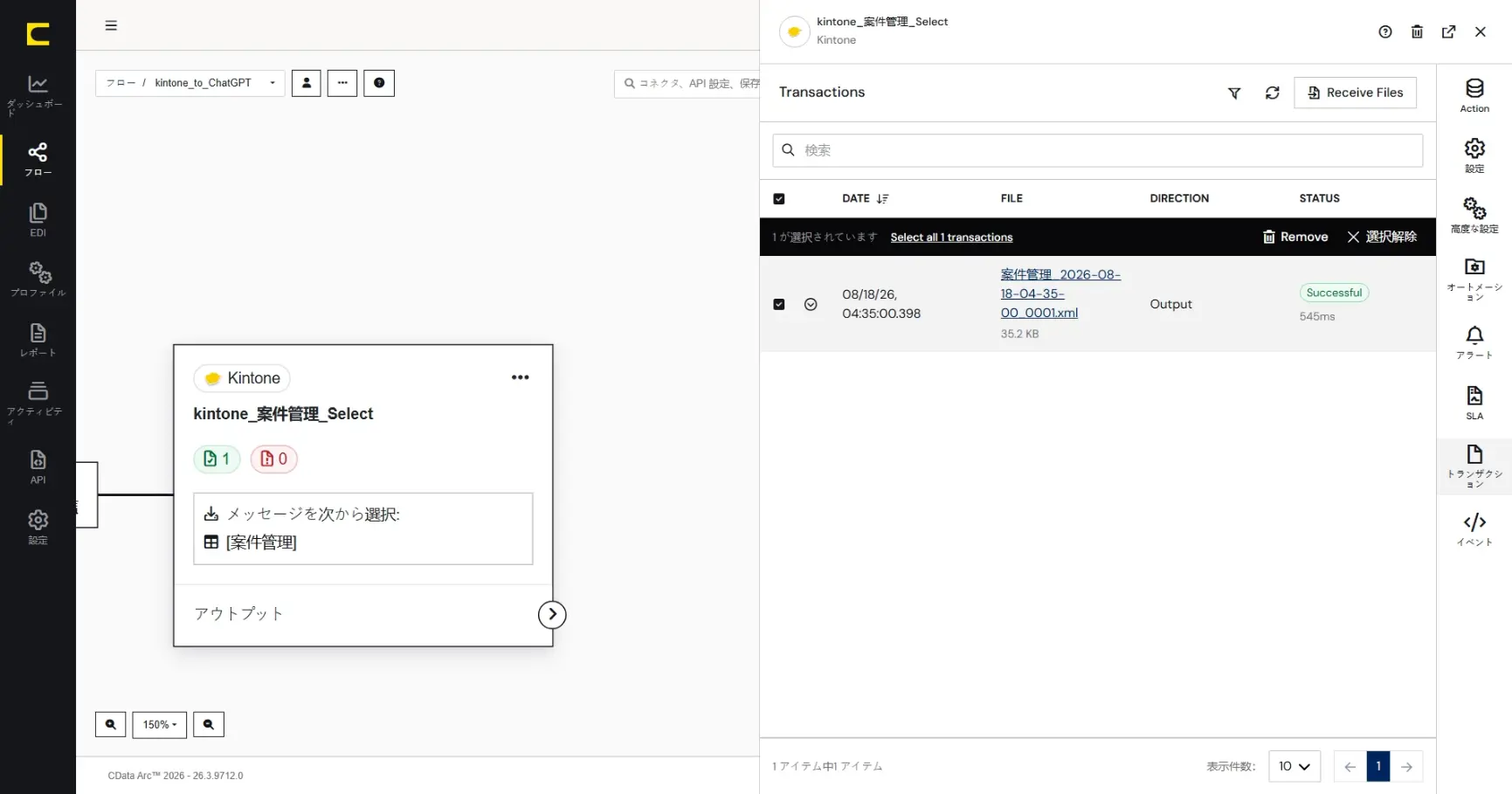Image resolution: width=1512 pixels, height=794 pixels.
Task: Open the イベント events tab
Action: point(1474,529)
